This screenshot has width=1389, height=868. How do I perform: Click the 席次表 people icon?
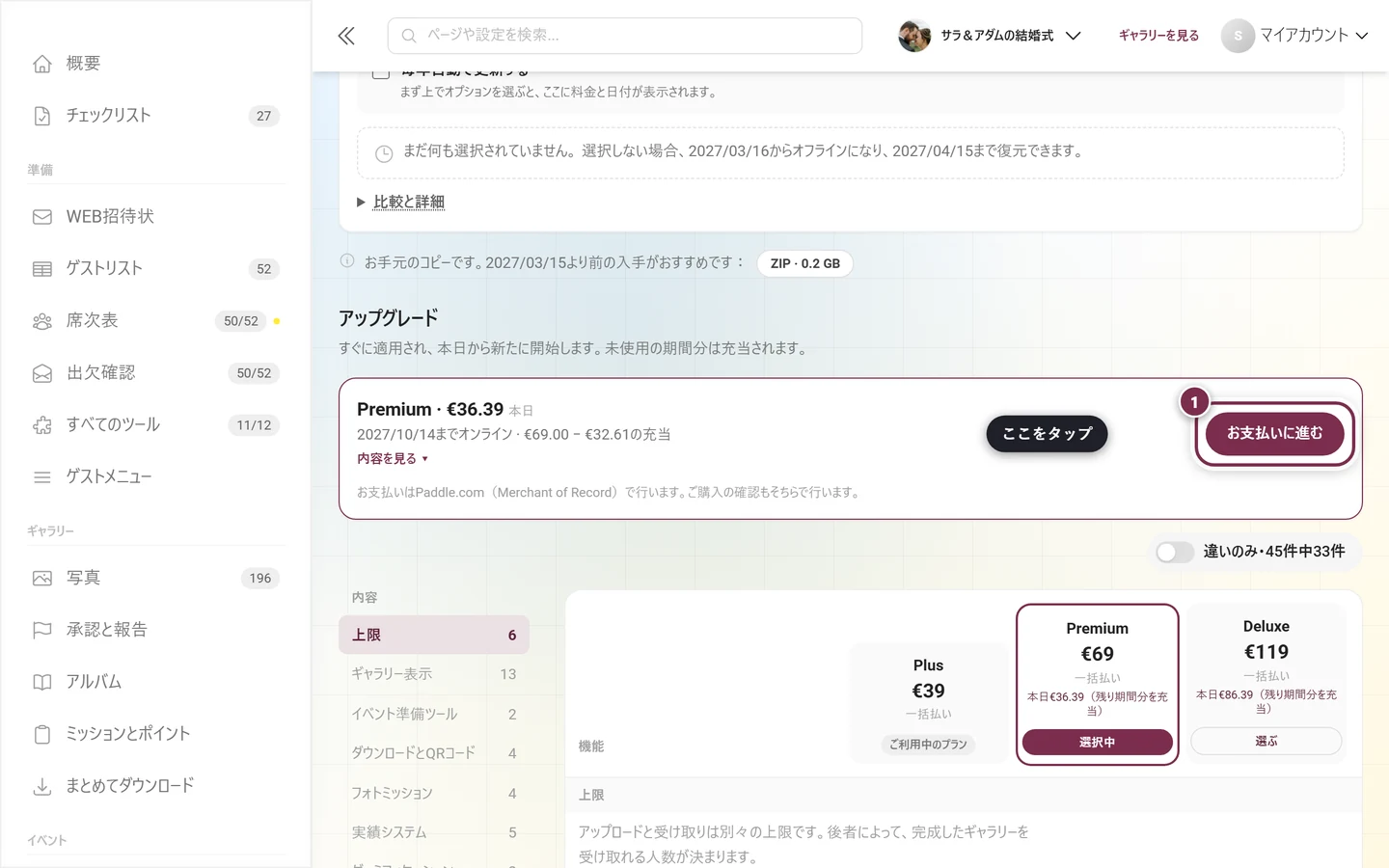point(42,321)
